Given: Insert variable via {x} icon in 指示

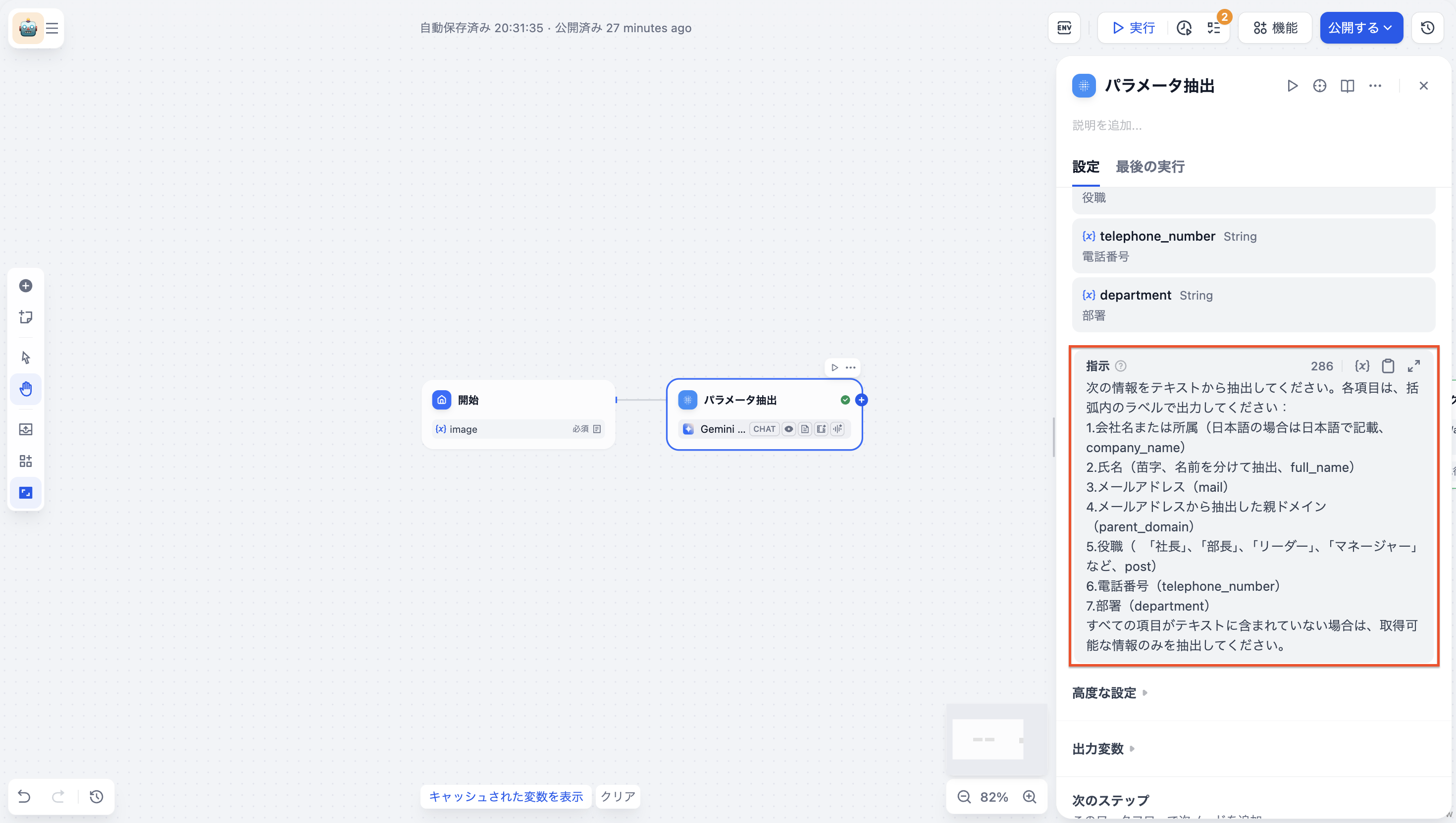Looking at the screenshot, I should [1362, 366].
